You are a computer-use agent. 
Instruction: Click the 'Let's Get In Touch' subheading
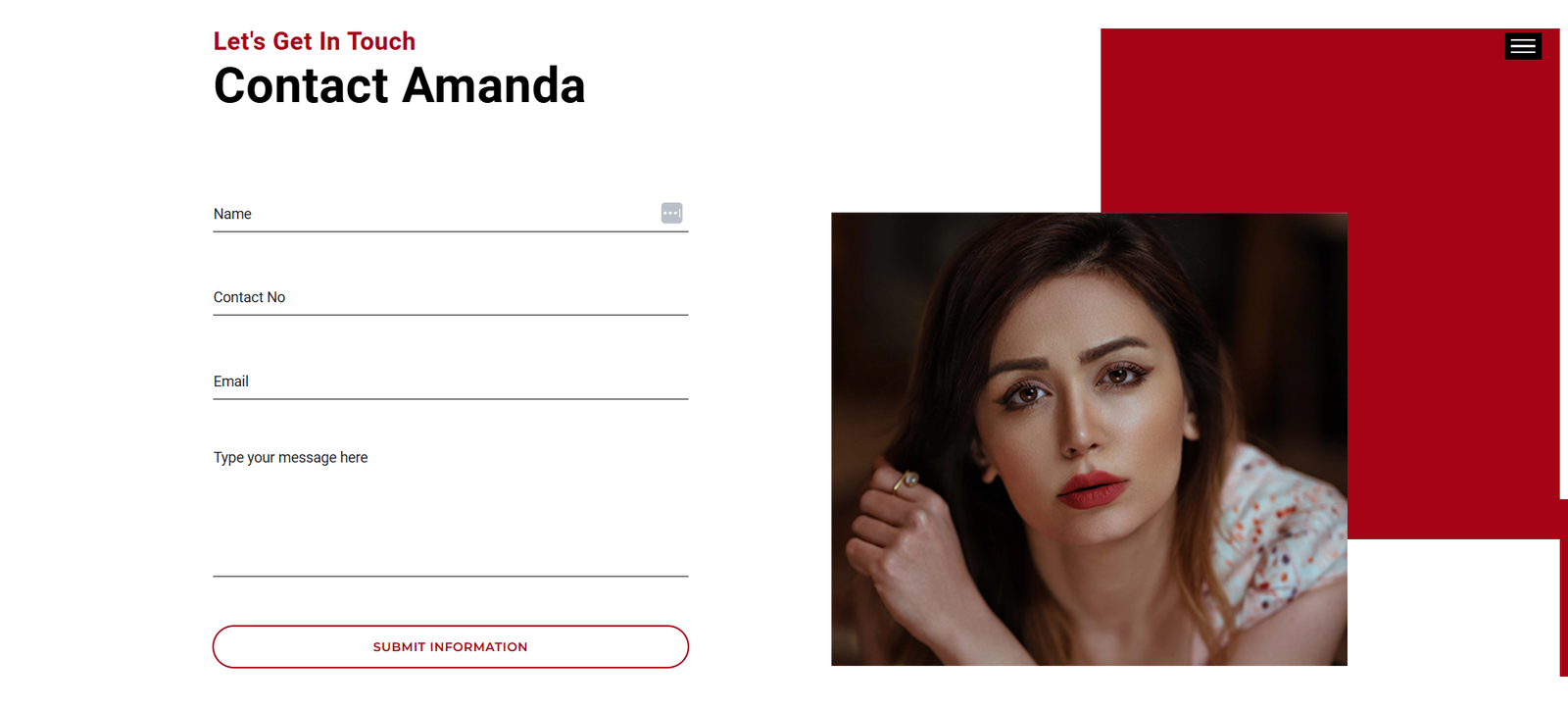(x=315, y=41)
